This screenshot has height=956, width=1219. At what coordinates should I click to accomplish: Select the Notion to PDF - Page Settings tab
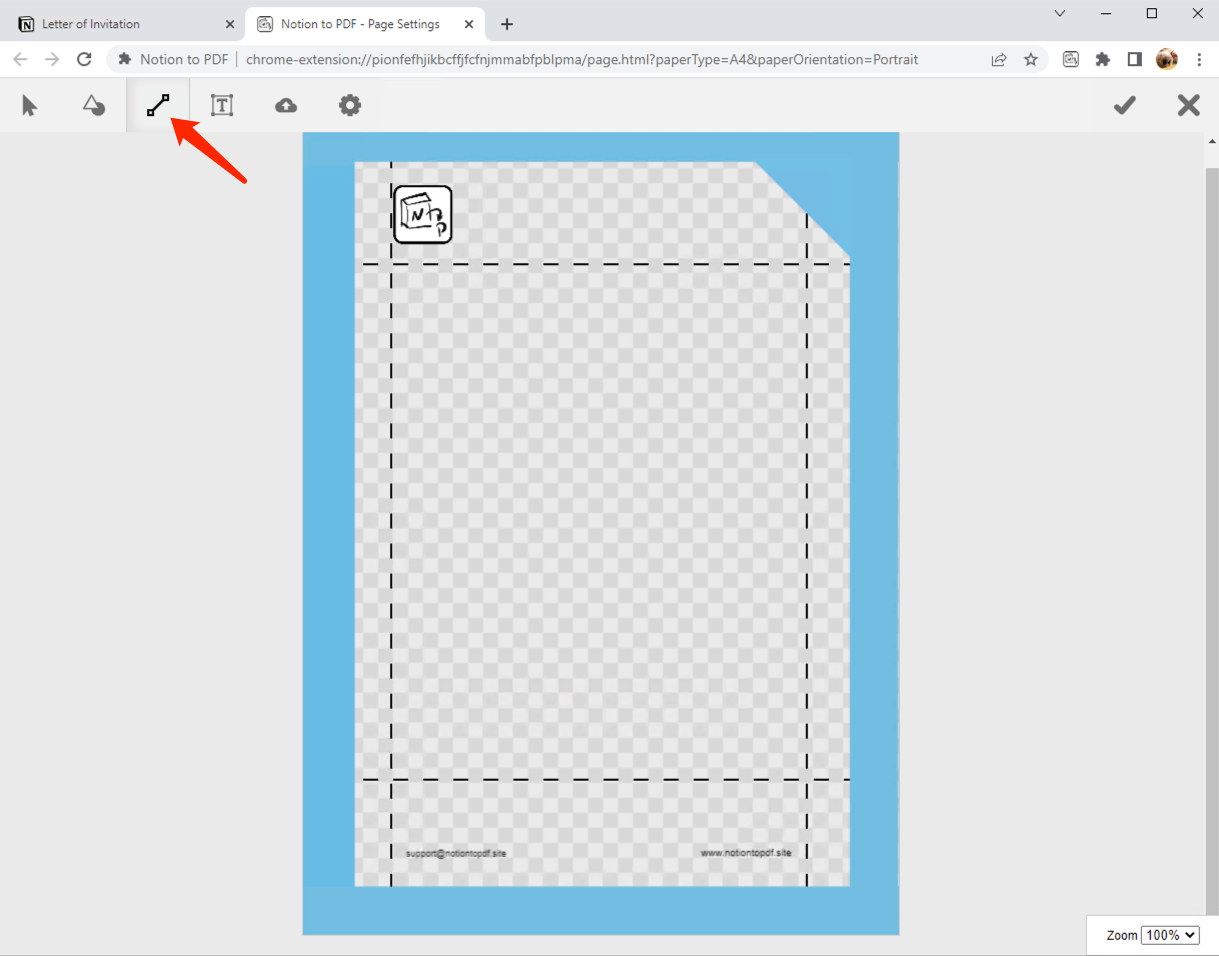(x=360, y=24)
